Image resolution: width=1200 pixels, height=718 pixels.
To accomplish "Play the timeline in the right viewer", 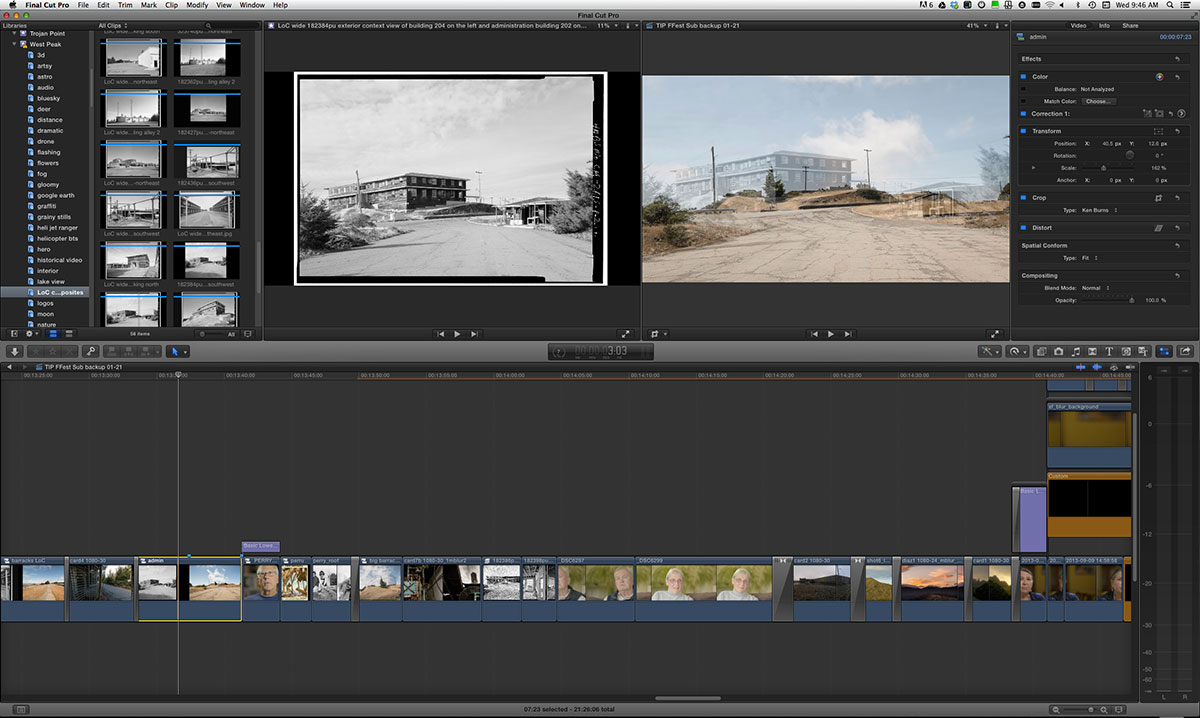I will pos(830,334).
